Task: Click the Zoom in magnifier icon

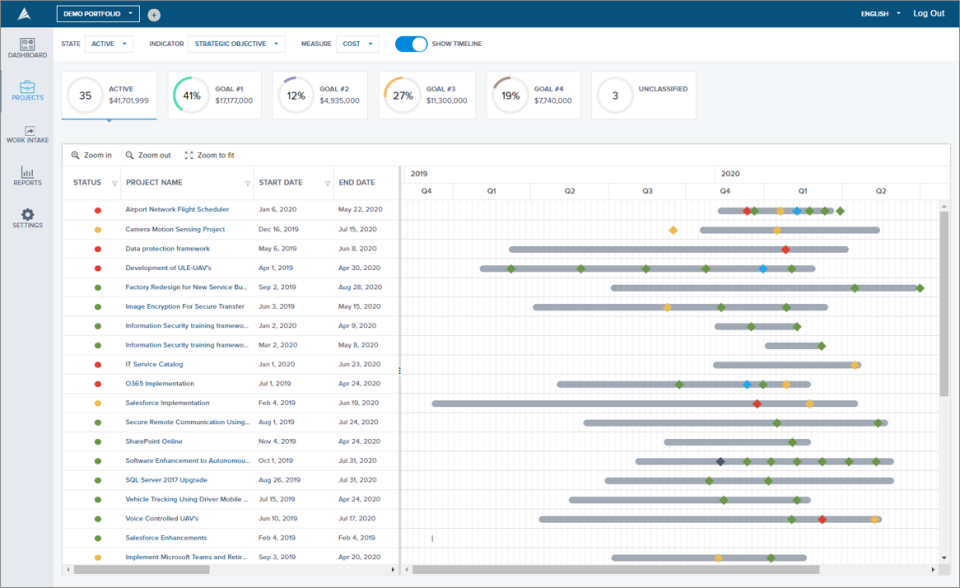Action: coord(75,156)
